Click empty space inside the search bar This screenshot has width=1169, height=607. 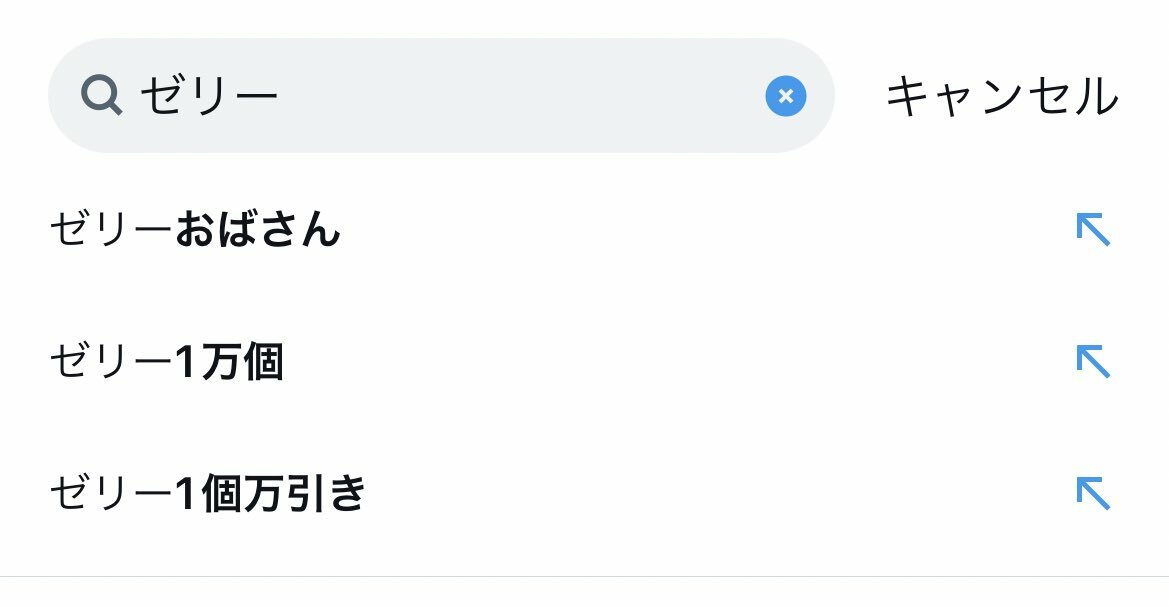click(x=520, y=96)
